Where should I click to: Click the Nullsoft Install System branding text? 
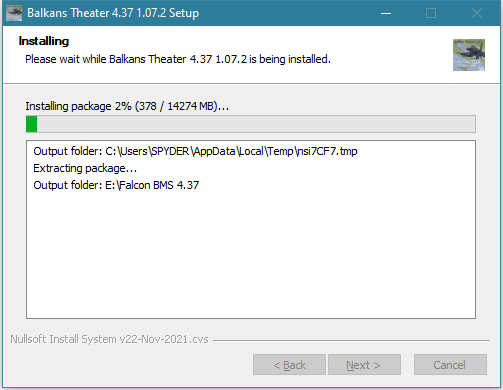pyautogui.click(x=109, y=339)
